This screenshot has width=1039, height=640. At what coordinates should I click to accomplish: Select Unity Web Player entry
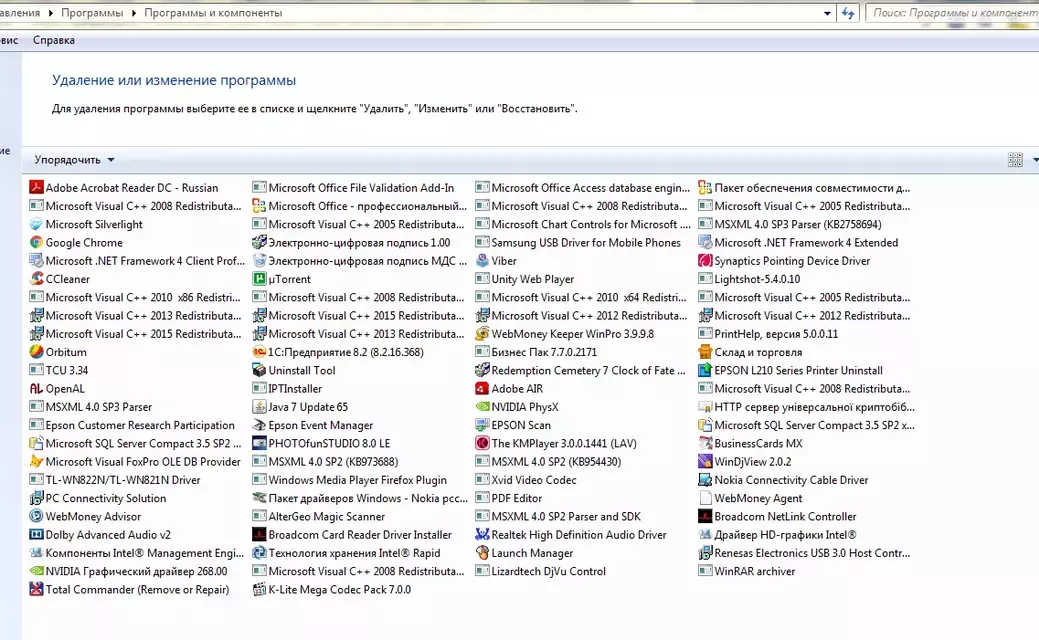point(525,279)
